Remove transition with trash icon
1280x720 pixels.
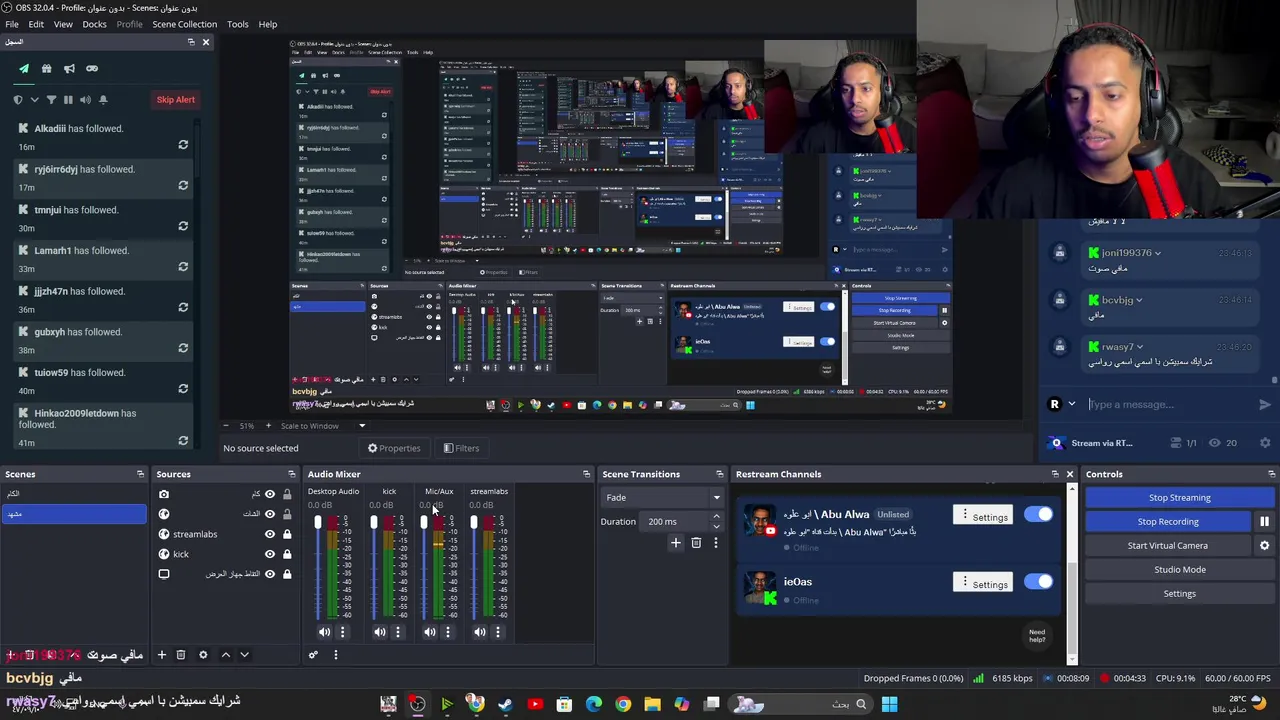pos(696,543)
